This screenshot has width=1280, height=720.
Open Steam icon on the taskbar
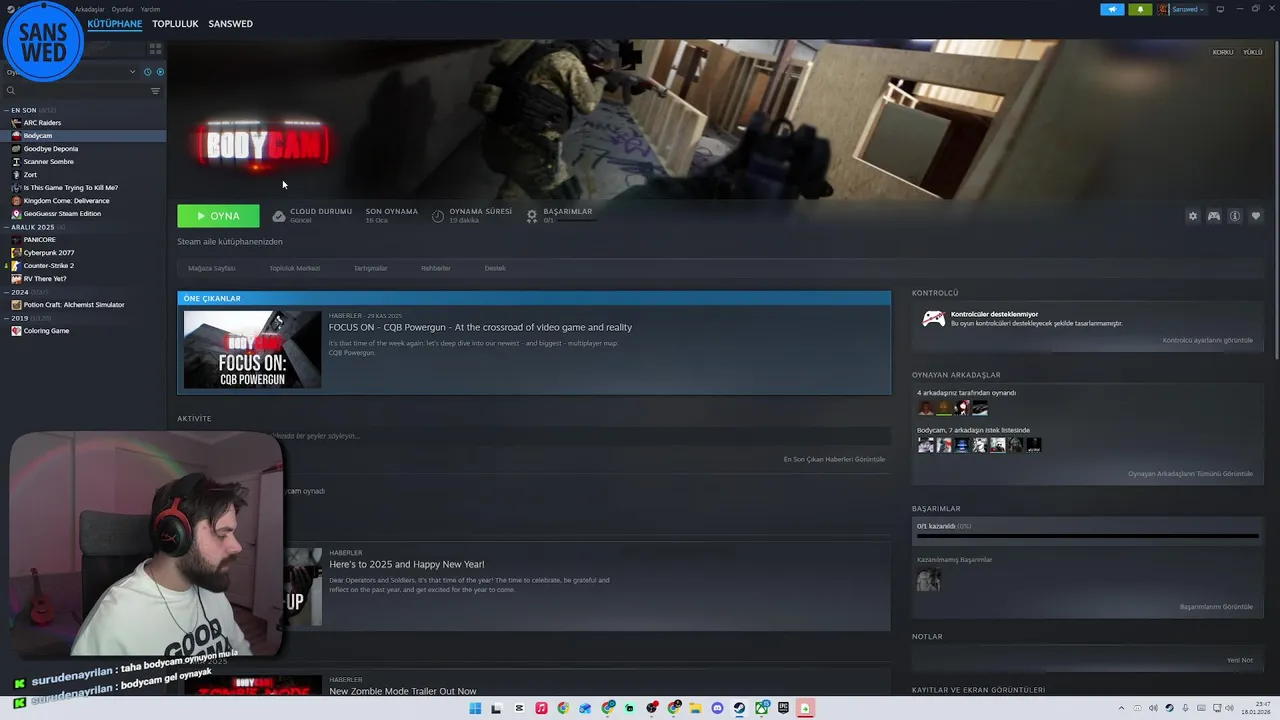tap(739, 708)
